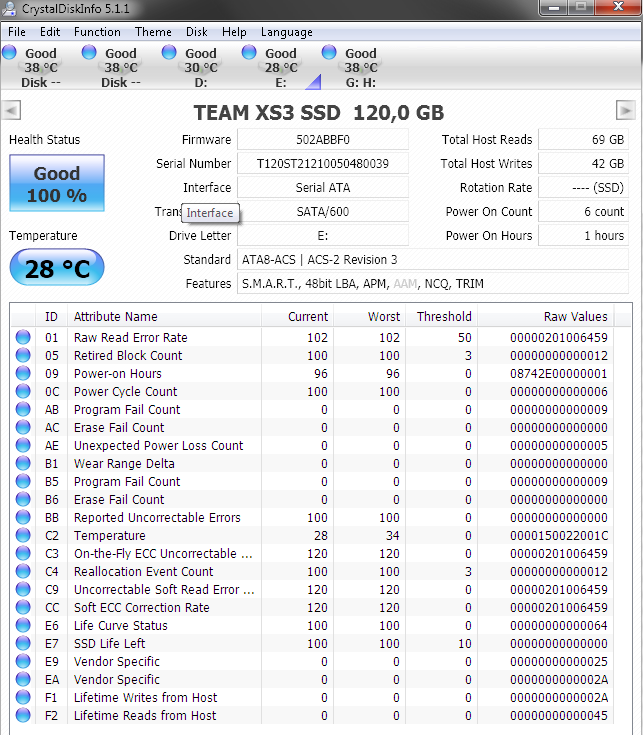Click status orb for AC Erase Fail Count

pos(23,427)
